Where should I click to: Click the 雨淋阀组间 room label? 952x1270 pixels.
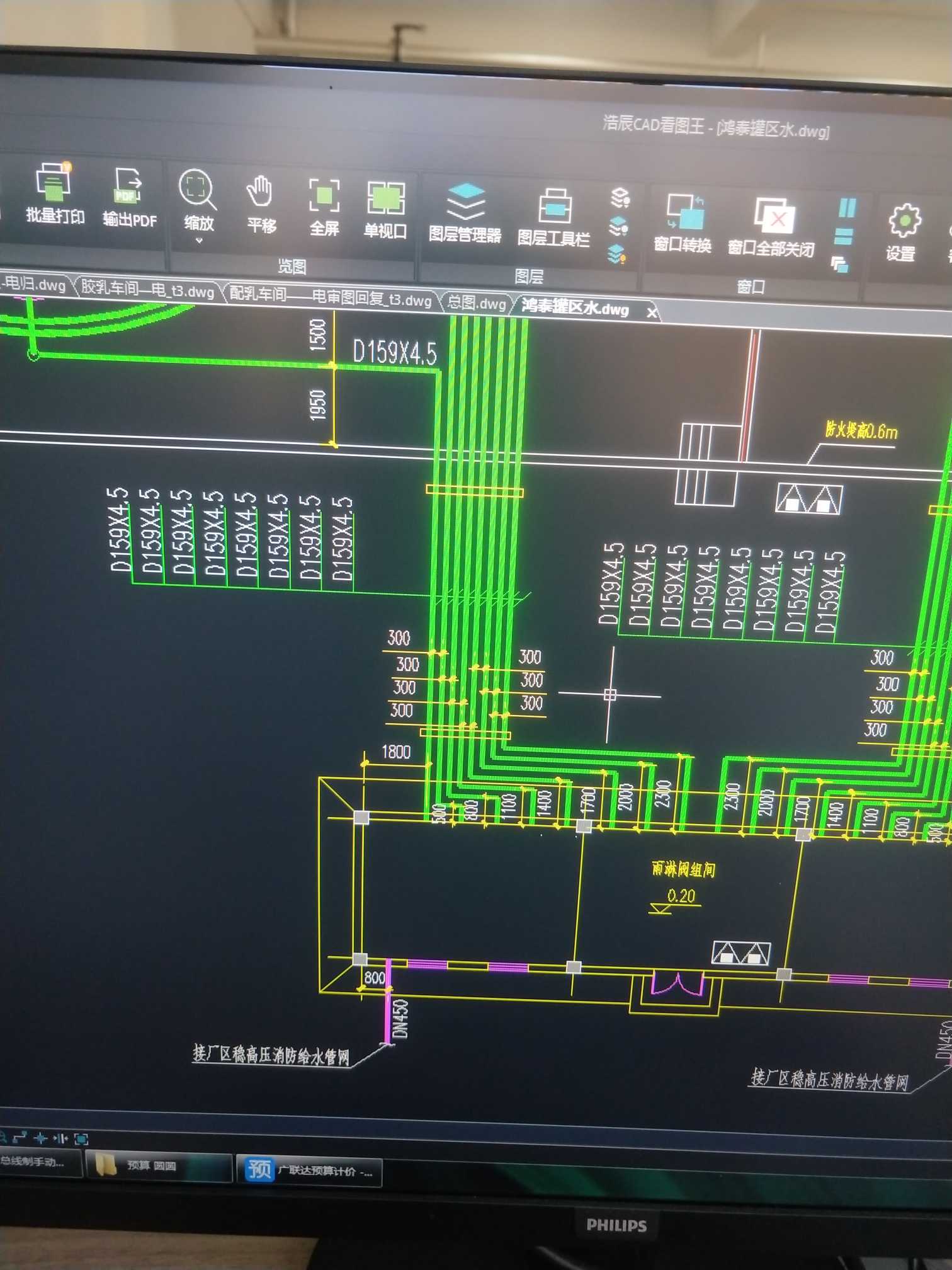point(683,869)
